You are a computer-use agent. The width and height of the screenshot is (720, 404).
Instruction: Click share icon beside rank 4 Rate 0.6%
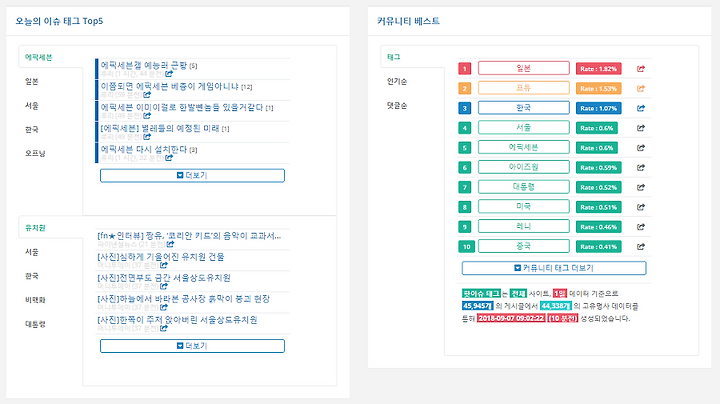(x=641, y=128)
